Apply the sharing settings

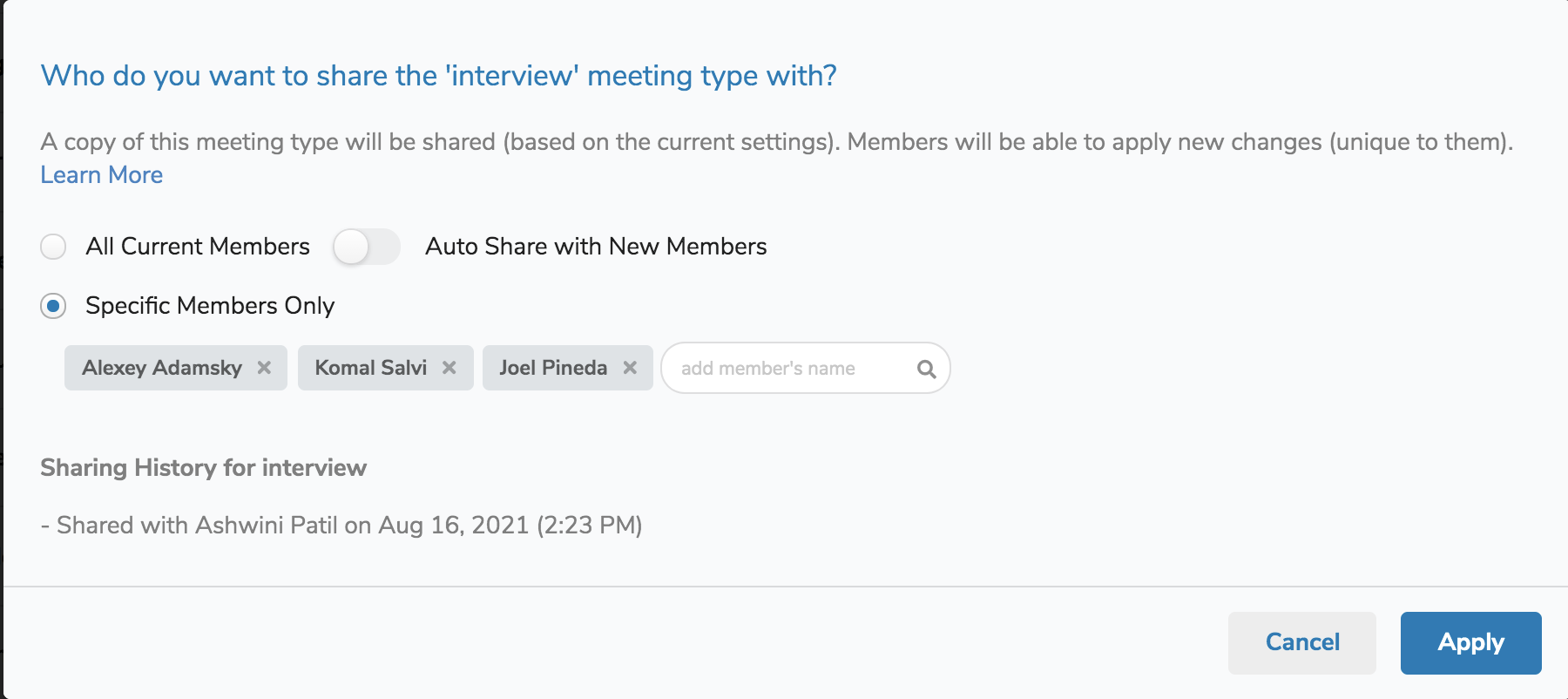(x=1470, y=642)
